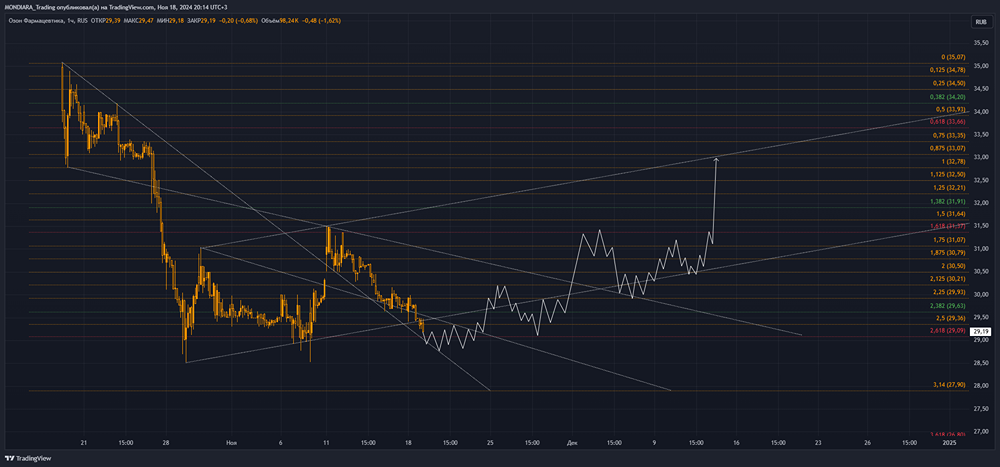Click time axis label Дек
1000x467 pixels.
point(571,441)
